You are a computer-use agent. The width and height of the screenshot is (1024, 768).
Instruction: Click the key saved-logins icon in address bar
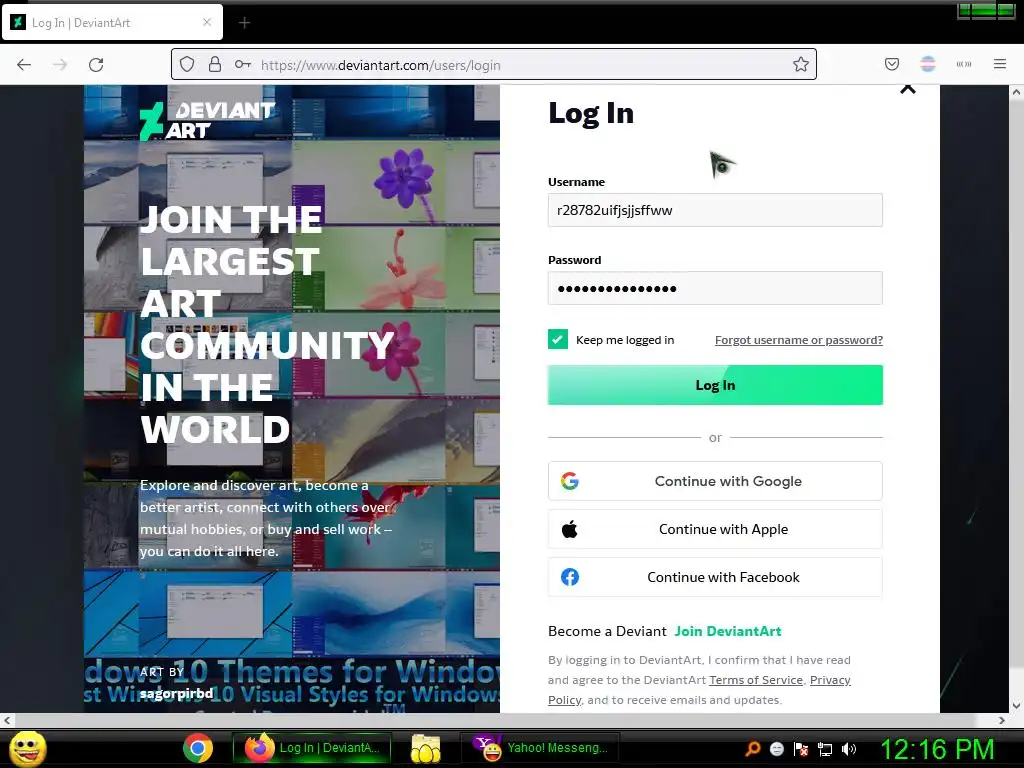(243, 64)
